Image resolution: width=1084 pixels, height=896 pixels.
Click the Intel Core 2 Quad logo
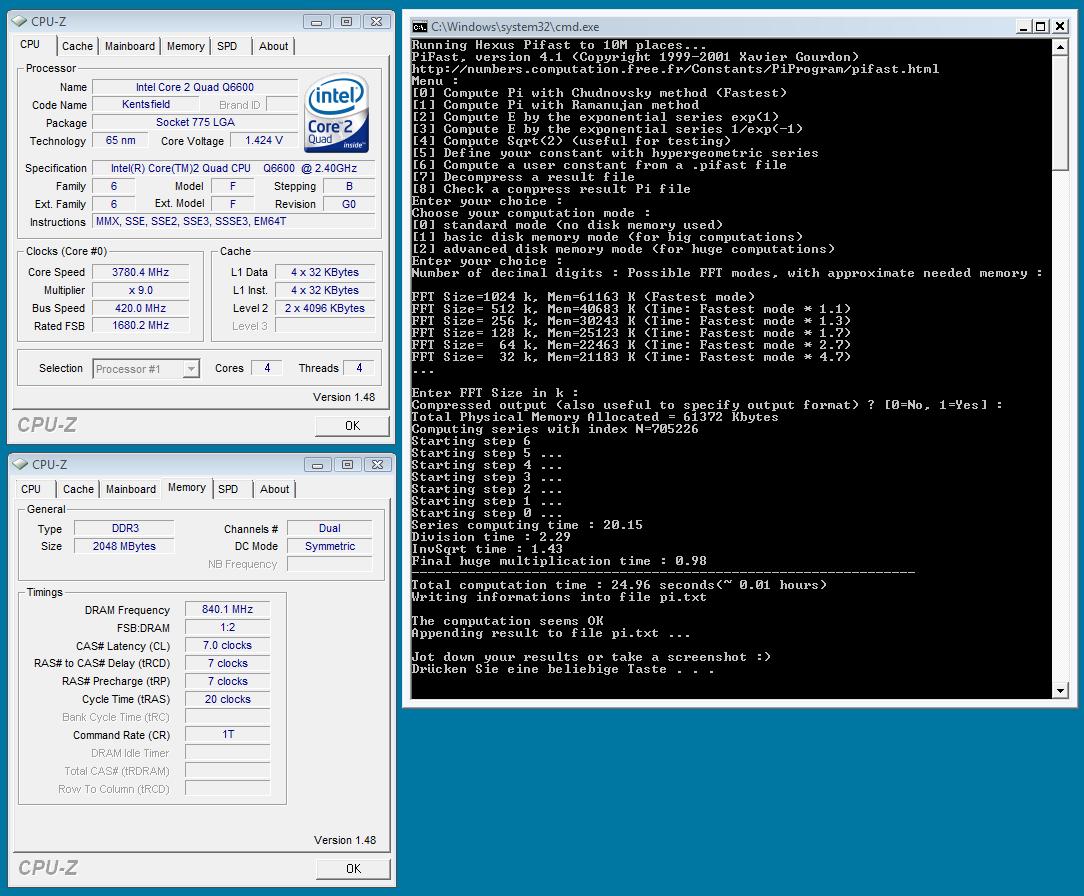(x=337, y=114)
